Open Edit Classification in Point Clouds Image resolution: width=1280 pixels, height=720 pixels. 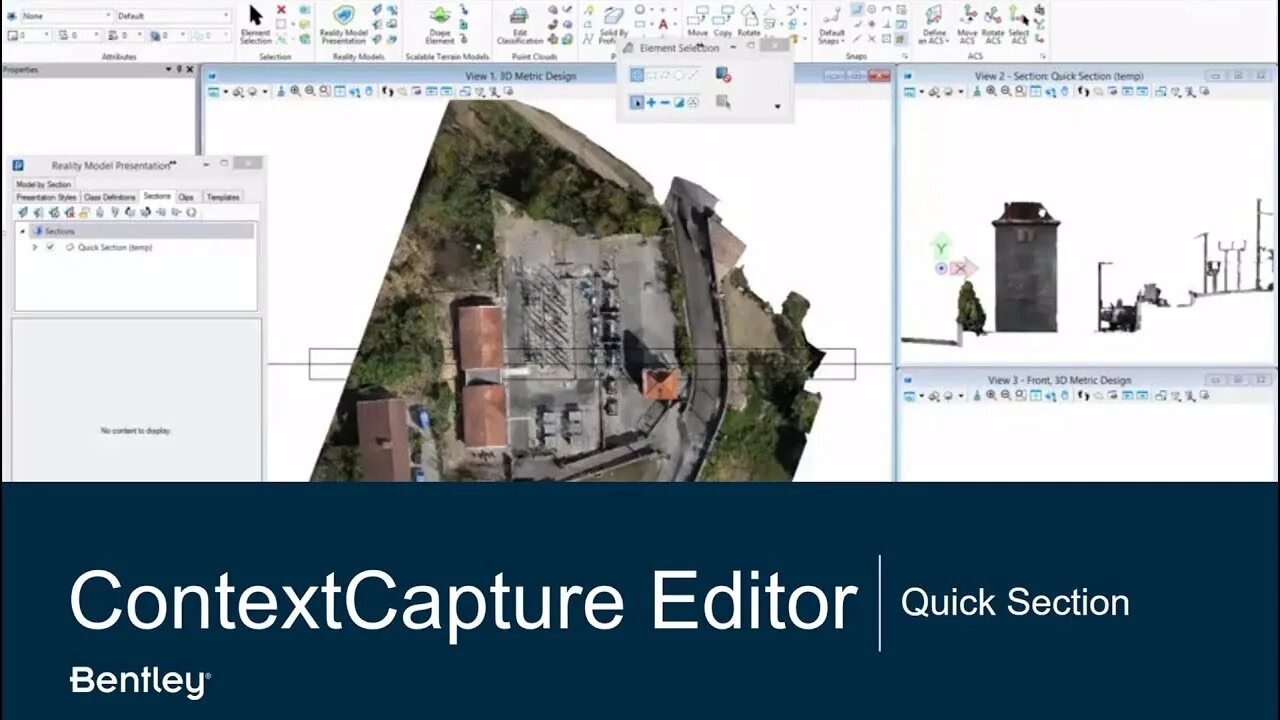click(x=519, y=24)
